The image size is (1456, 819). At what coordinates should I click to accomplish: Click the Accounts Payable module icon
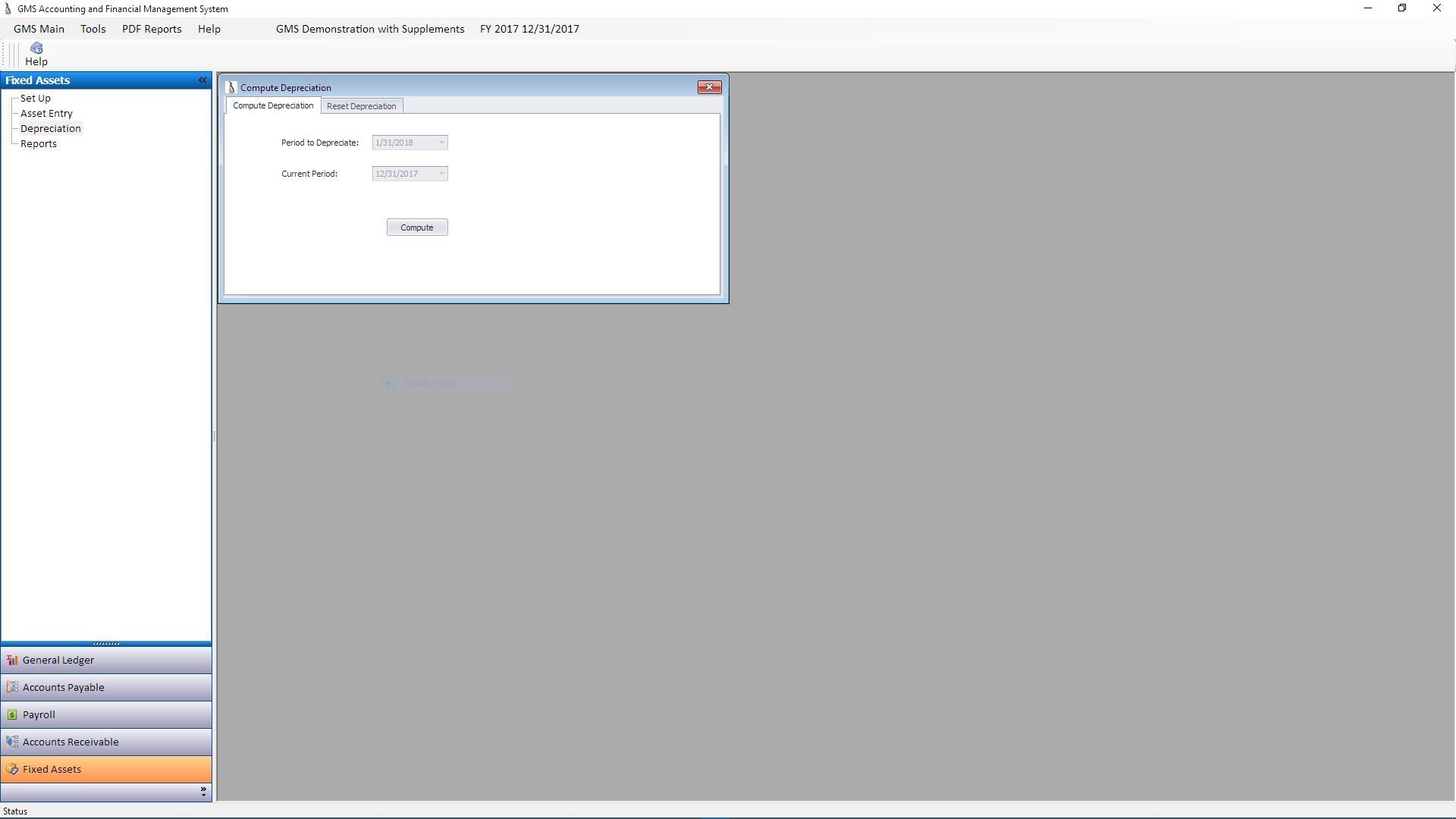pos(12,688)
